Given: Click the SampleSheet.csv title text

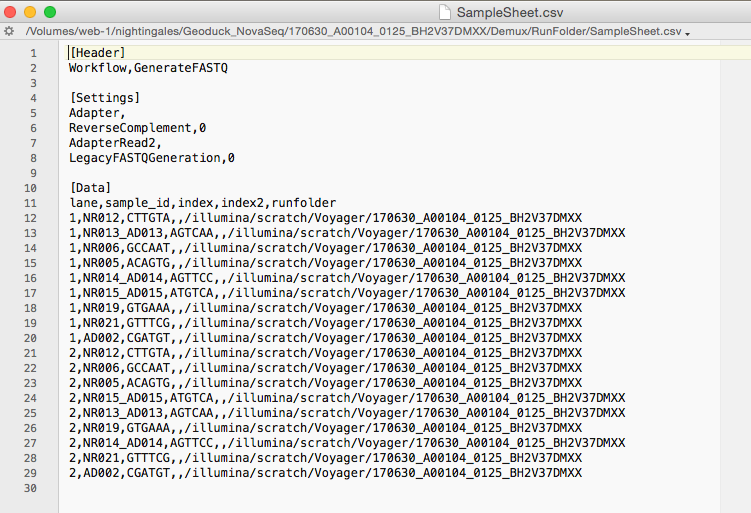Looking at the screenshot, I should click(510, 12).
